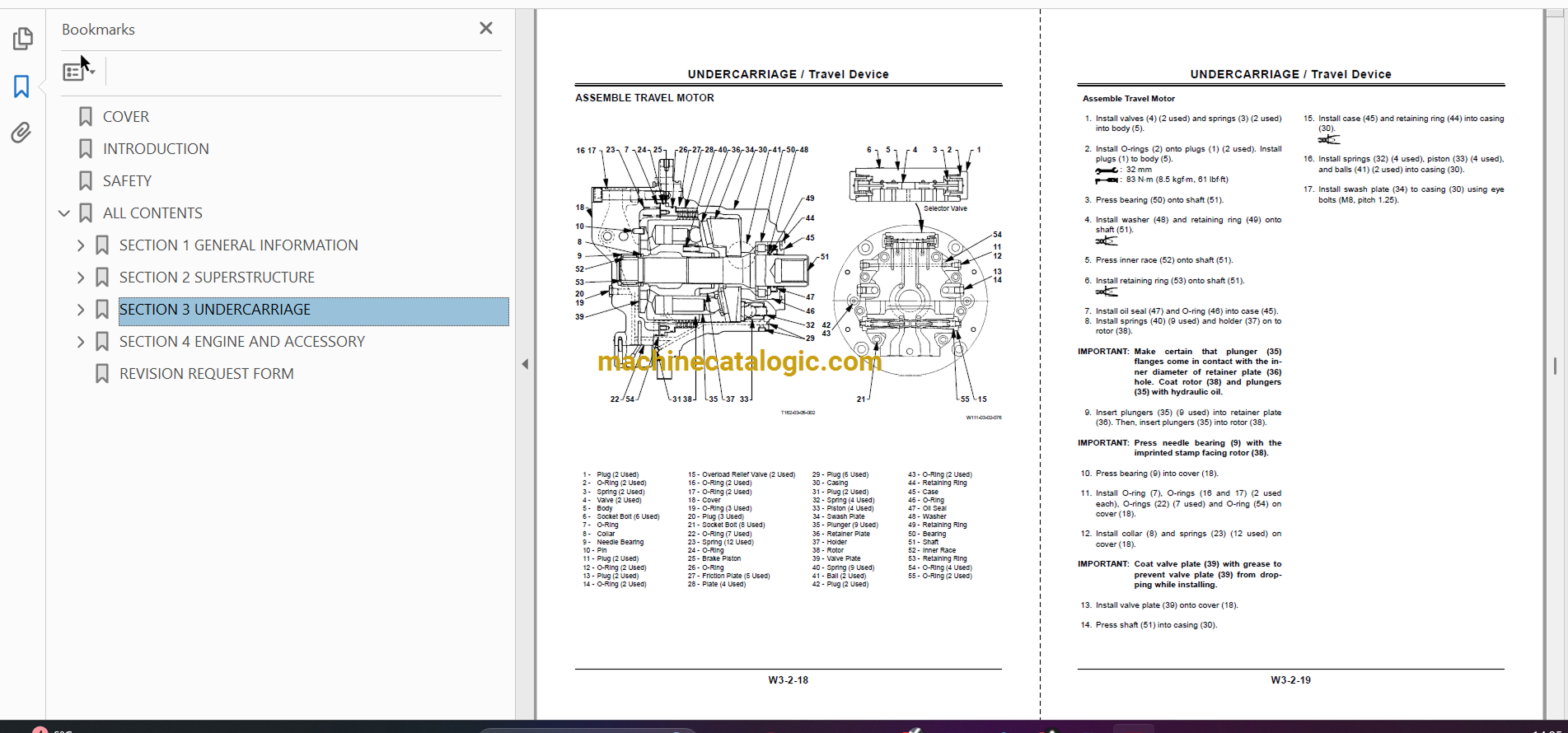The width and height of the screenshot is (1568, 733).
Task: Click parts list entry 51 - Shaft
Action: point(924,542)
